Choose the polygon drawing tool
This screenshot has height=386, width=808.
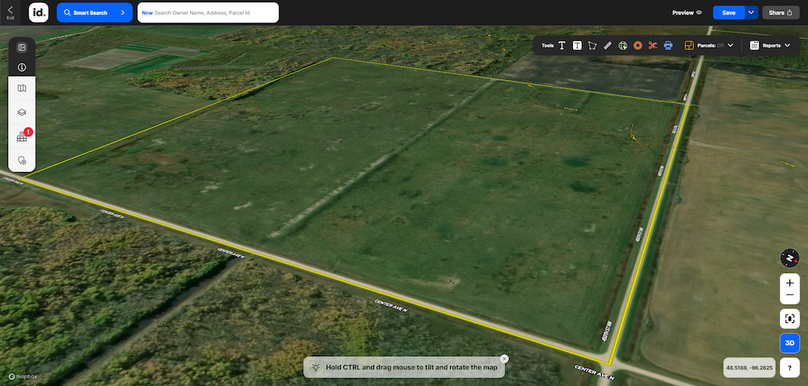592,45
